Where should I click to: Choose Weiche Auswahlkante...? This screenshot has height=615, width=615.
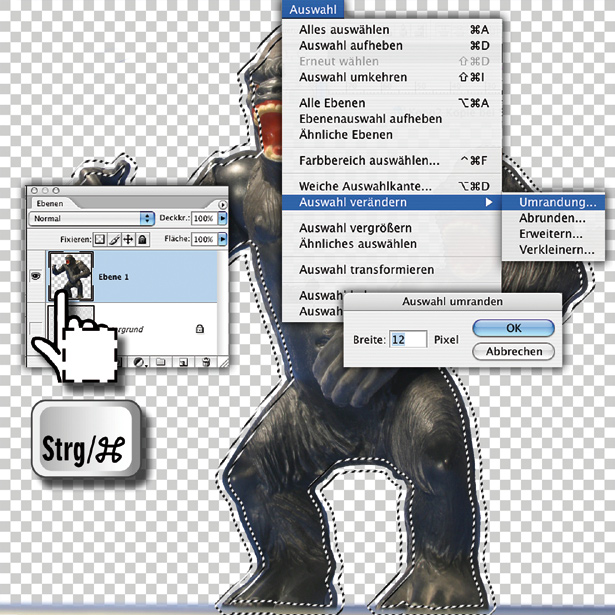(392, 186)
